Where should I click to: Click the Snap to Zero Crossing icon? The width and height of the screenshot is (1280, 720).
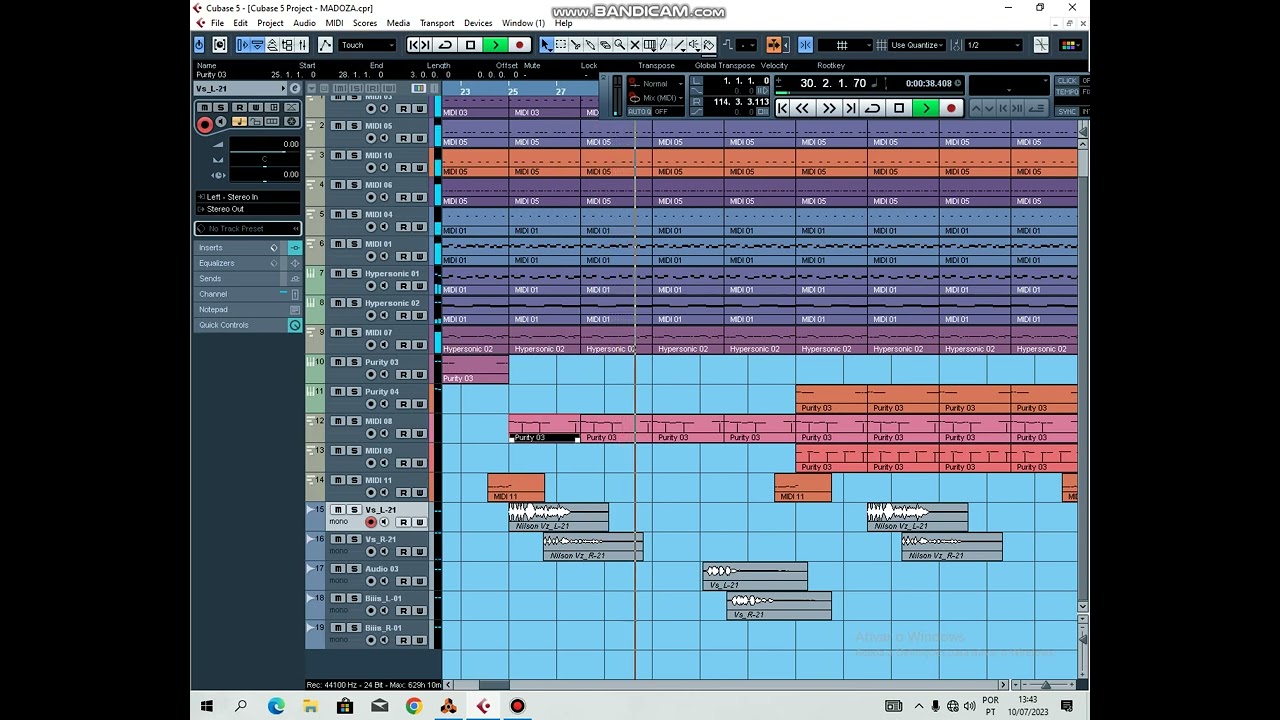1041,45
